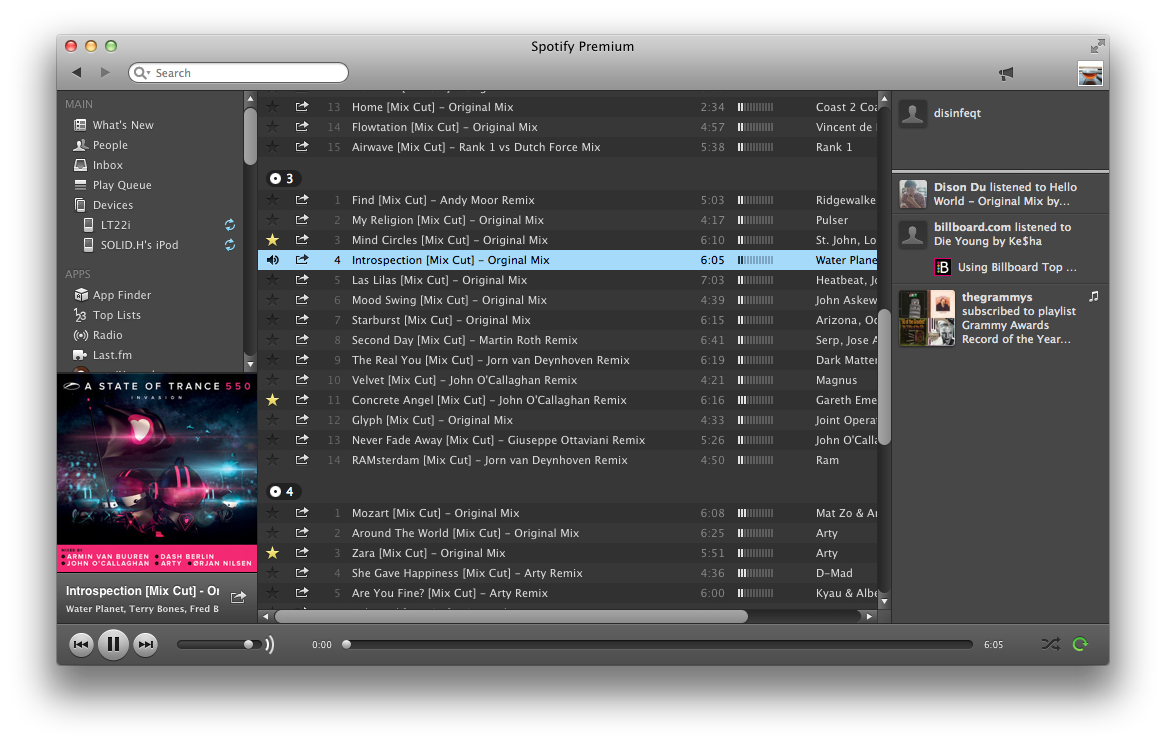Skip to the previous track
This screenshot has height=744, width=1166.
(81, 644)
